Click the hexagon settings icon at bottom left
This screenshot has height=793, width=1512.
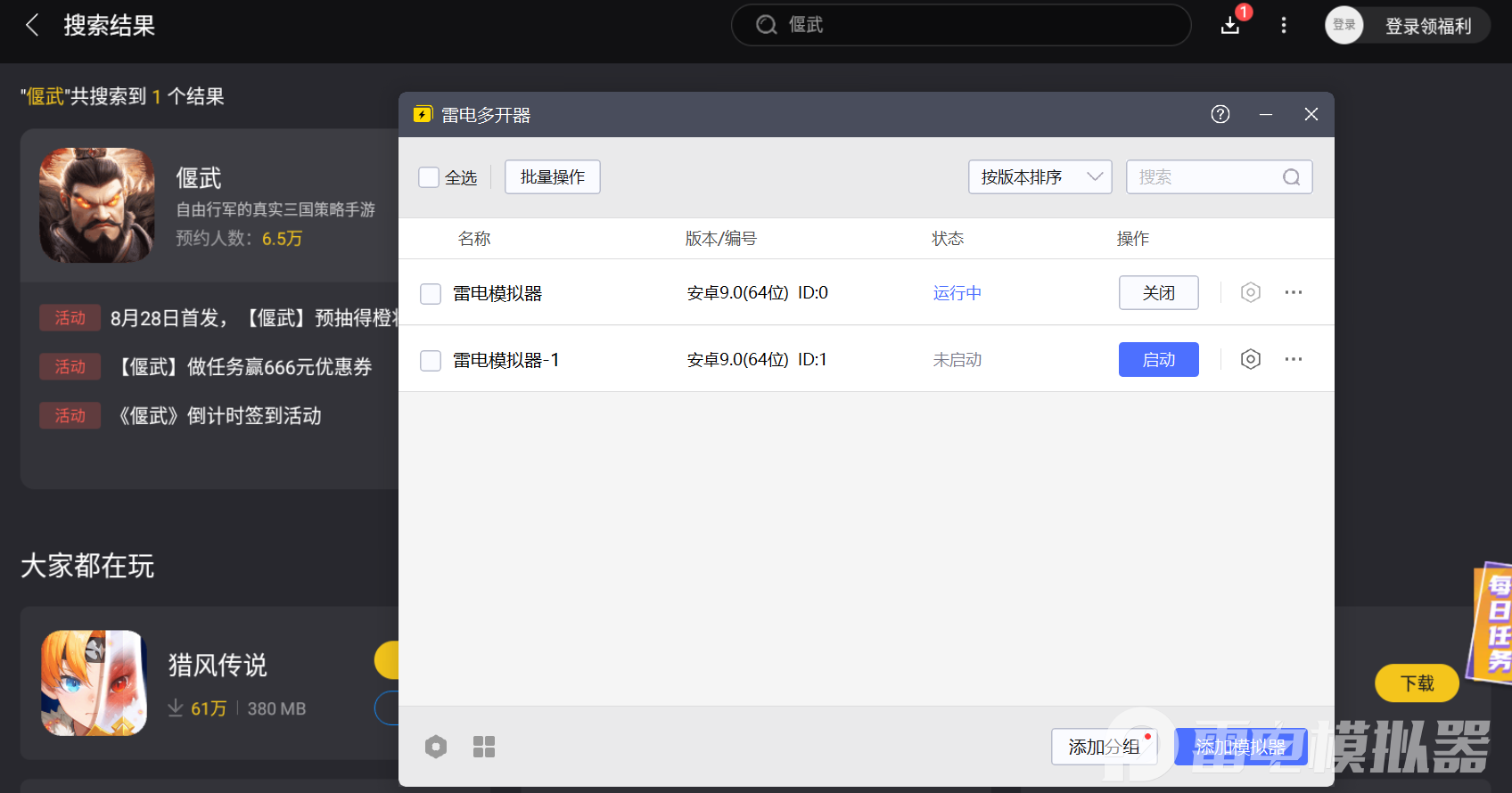click(436, 747)
